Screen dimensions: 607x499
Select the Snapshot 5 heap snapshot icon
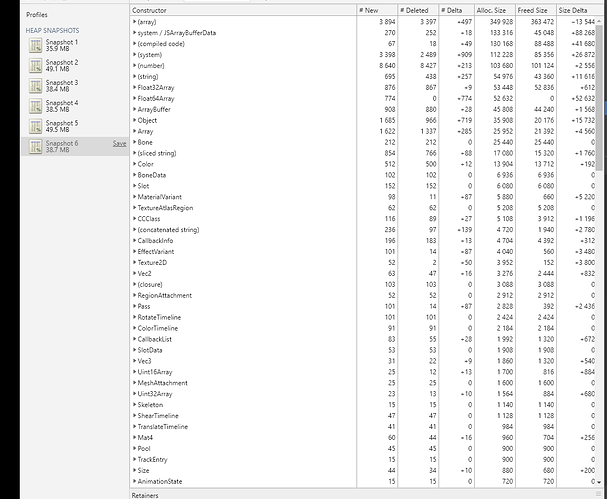point(35,126)
